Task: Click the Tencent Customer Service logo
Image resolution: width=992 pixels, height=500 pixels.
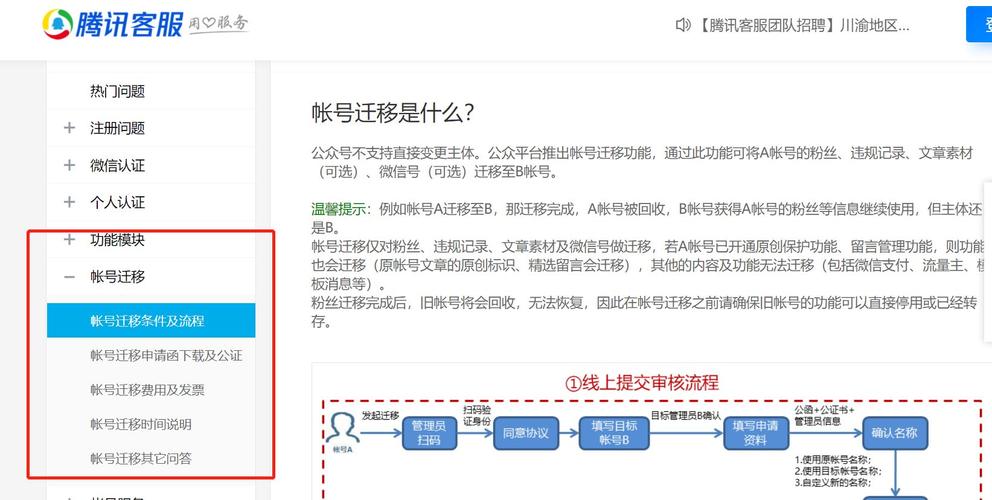Action: point(113,23)
